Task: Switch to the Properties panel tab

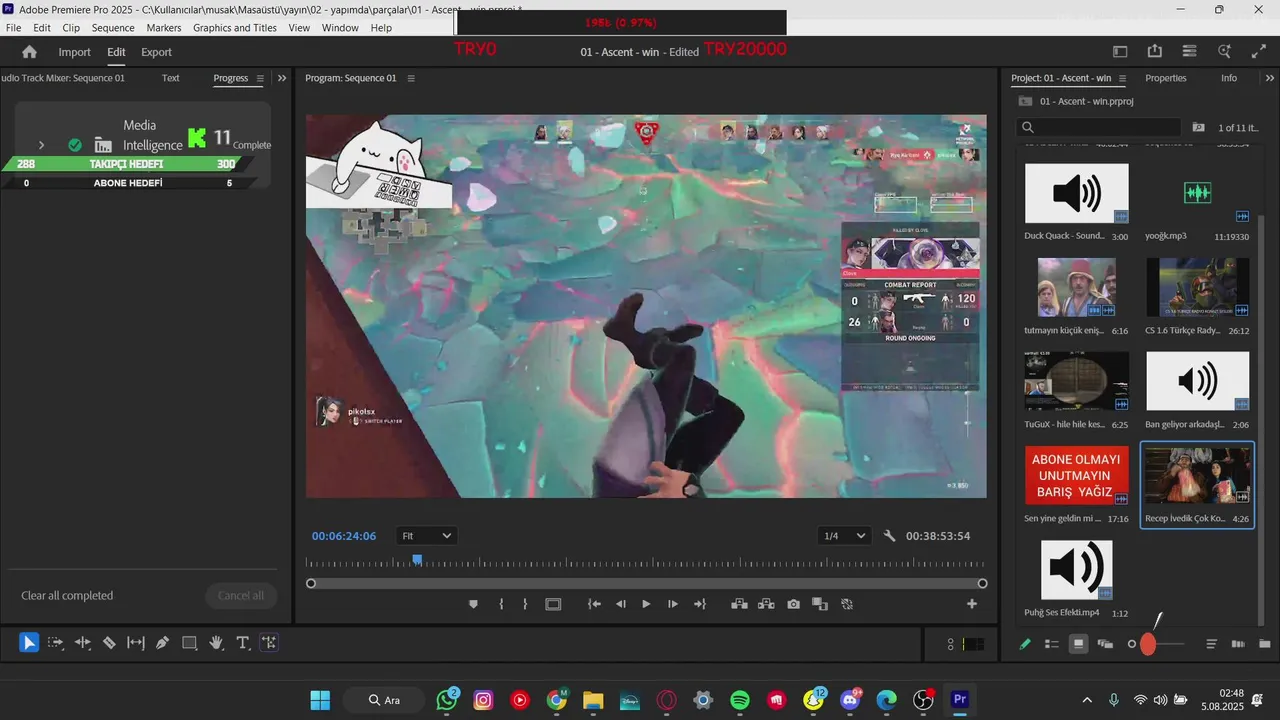Action: point(1166,78)
